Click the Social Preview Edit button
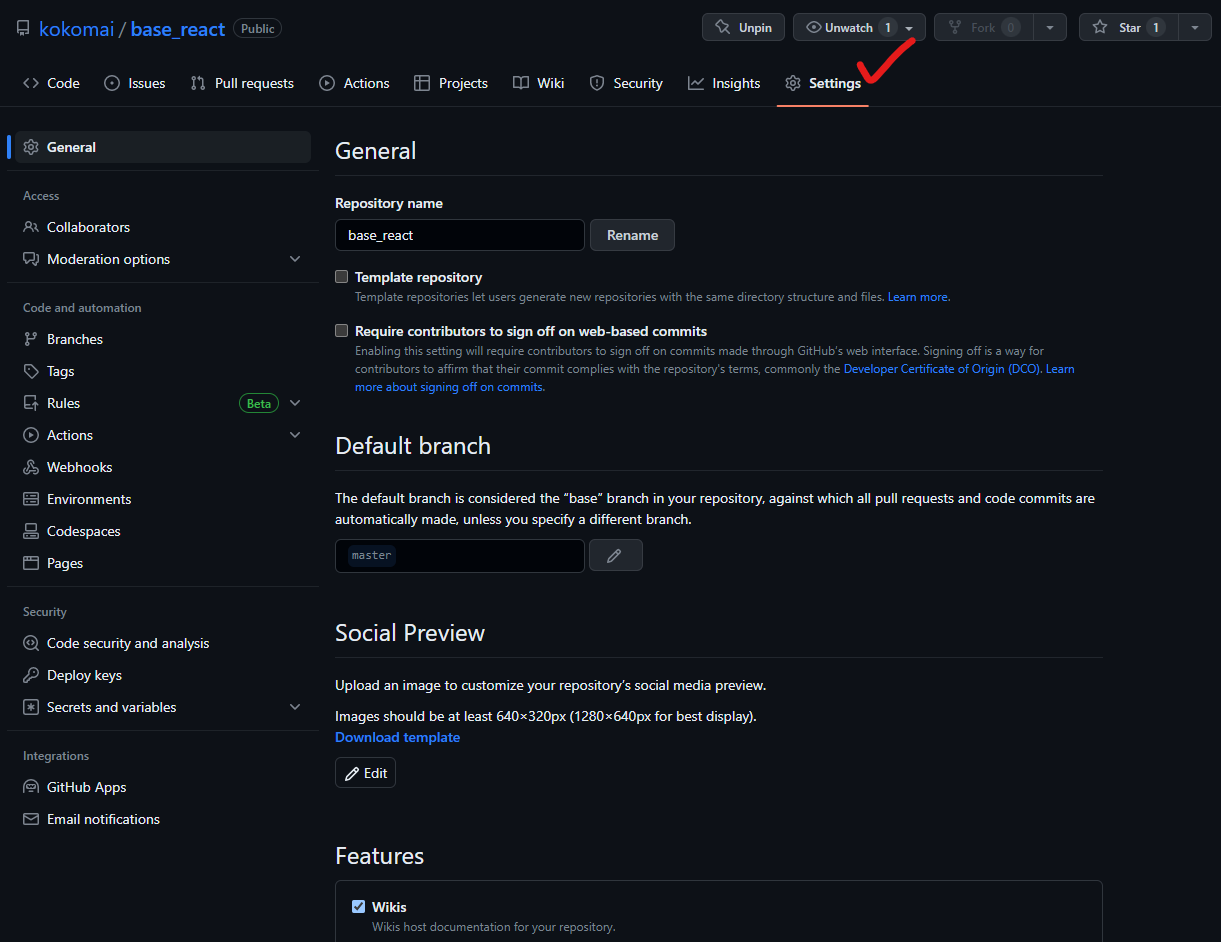Screen dimensions: 1221x942 tap(365, 773)
